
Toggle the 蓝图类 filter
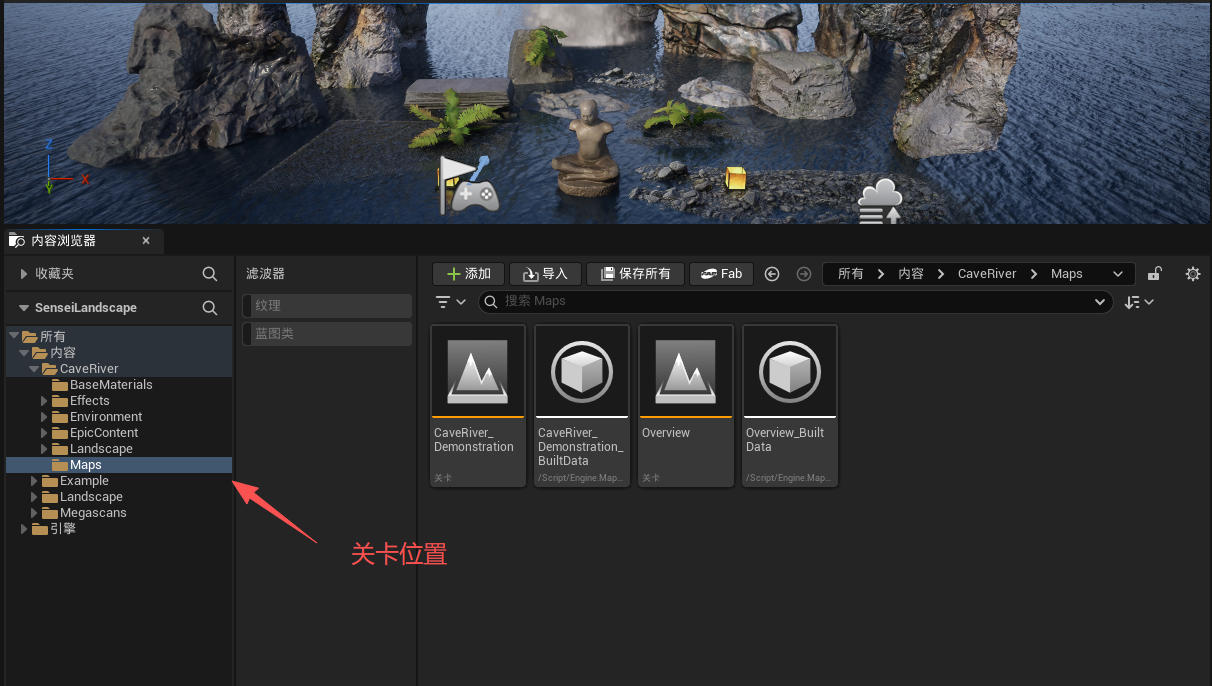(328, 334)
